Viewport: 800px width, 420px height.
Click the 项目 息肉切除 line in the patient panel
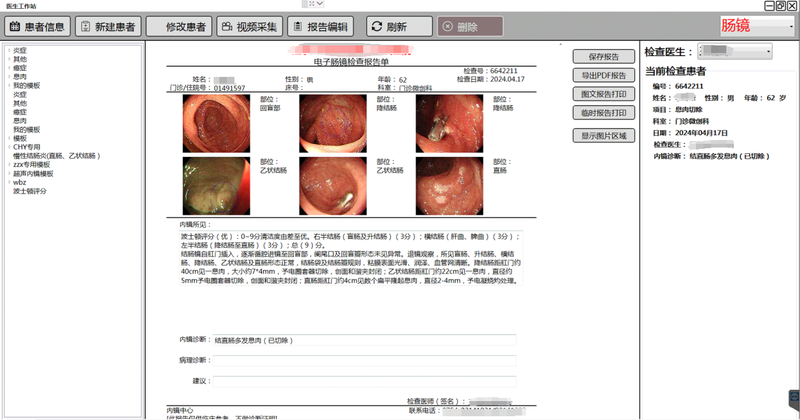tap(678, 110)
